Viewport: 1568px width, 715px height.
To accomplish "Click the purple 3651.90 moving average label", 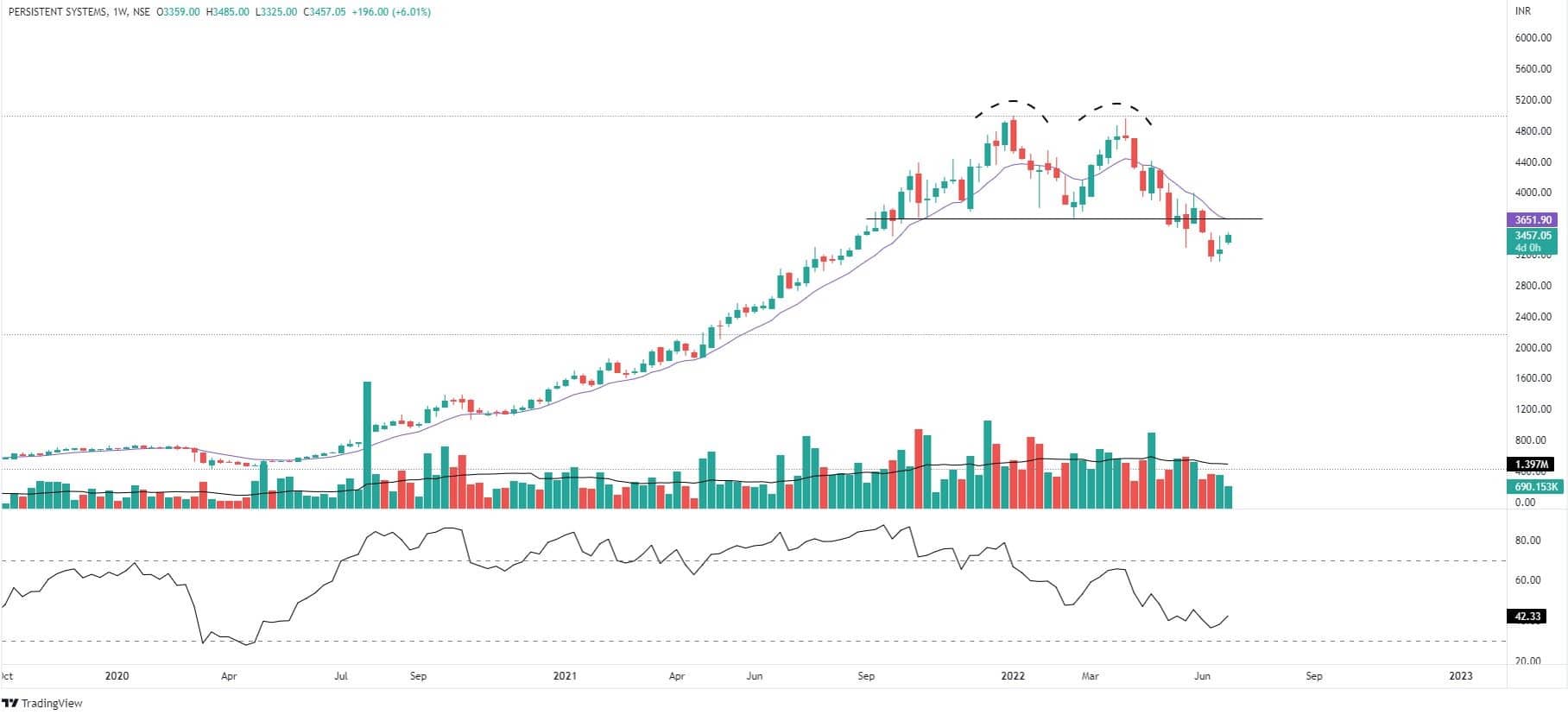I will pos(1533,220).
